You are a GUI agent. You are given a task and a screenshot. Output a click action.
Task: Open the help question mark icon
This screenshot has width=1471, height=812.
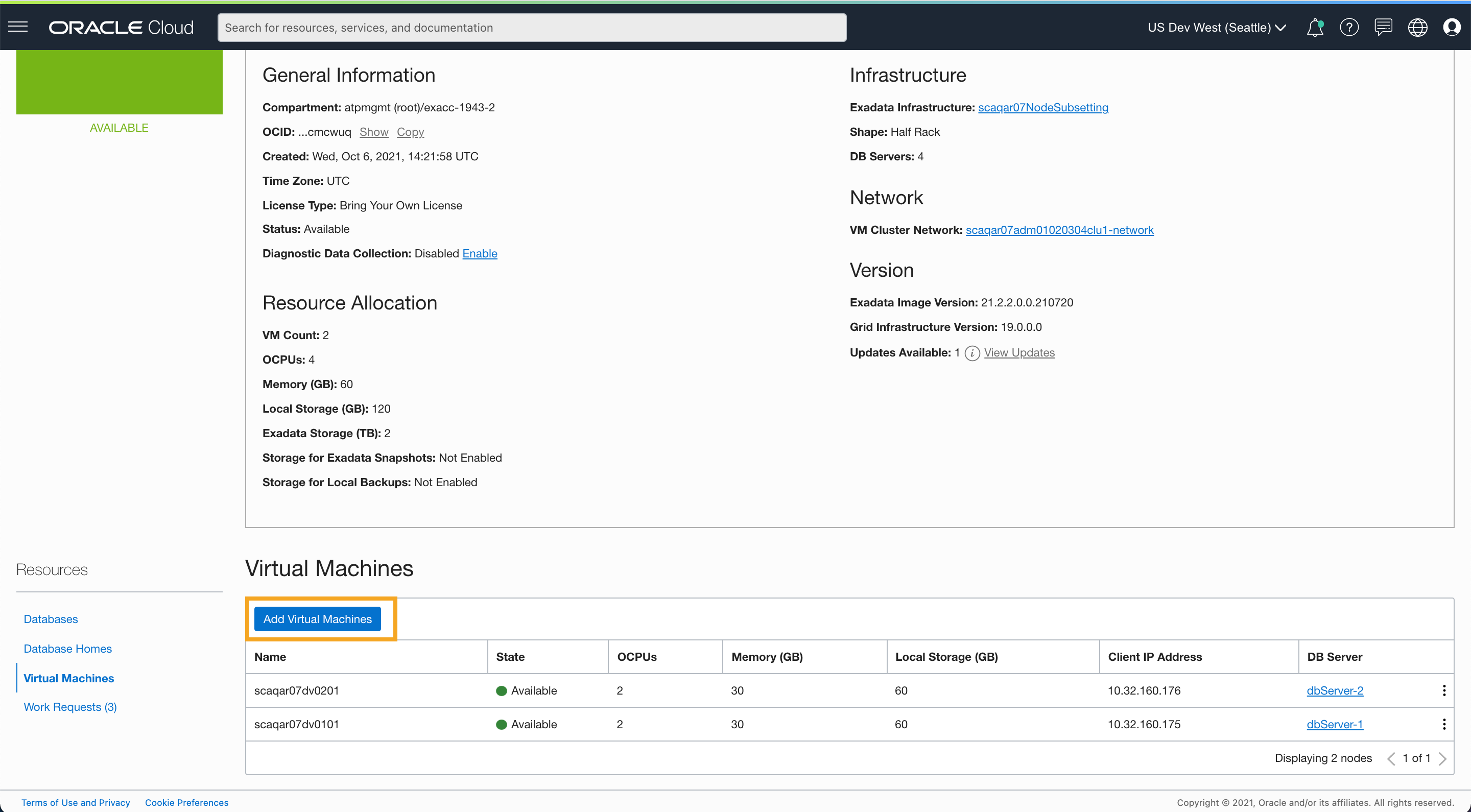tap(1349, 28)
